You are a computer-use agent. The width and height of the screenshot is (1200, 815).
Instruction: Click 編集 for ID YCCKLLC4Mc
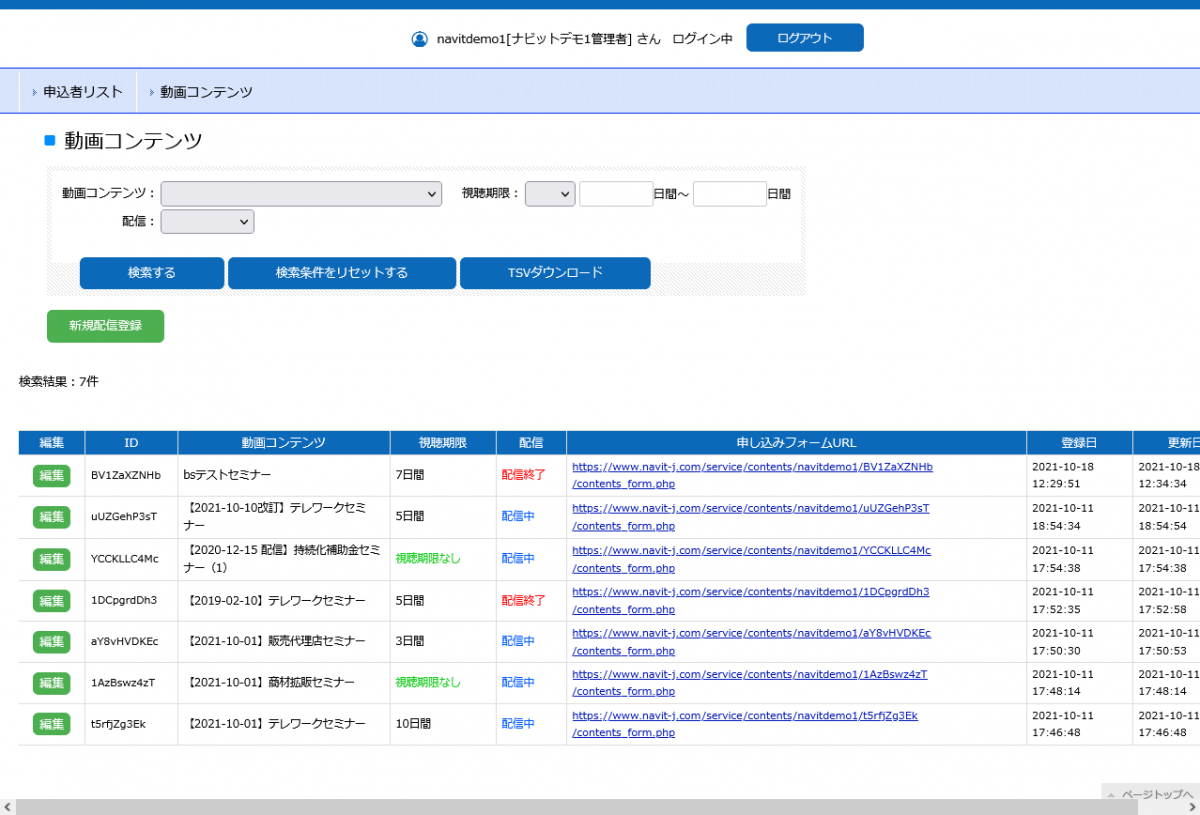(x=51, y=559)
